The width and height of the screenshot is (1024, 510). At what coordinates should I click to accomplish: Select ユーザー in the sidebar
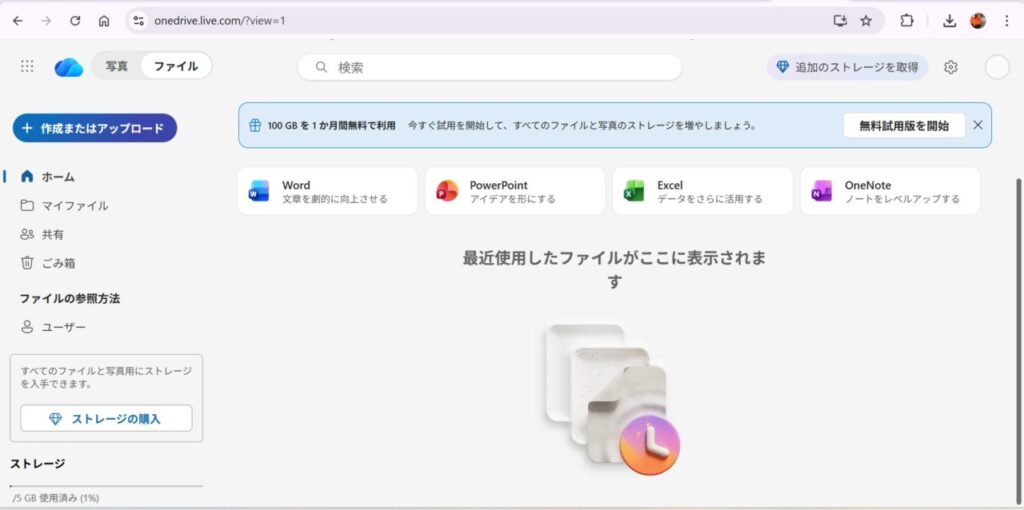coord(63,327)
